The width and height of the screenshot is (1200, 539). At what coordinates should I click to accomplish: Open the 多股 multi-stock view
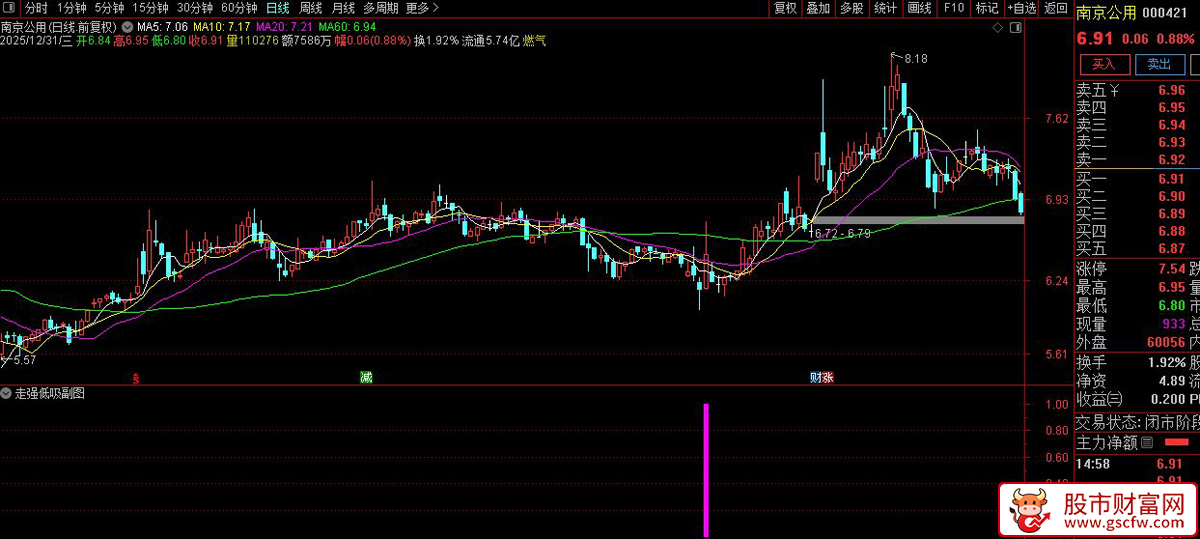[x=851, y=8]
